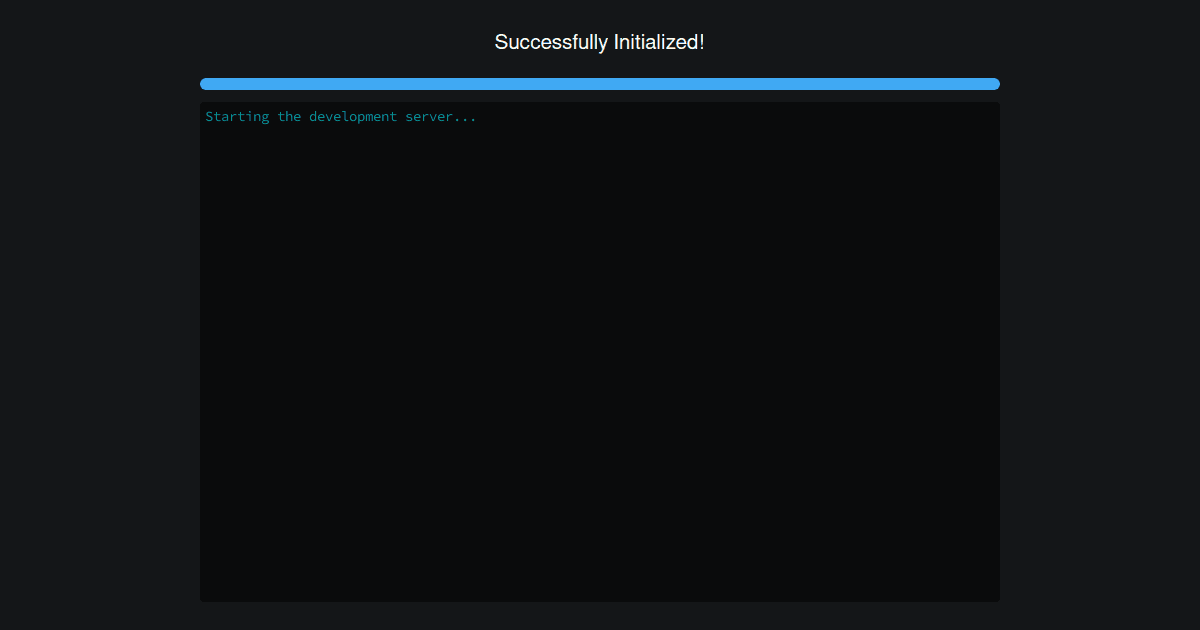Click the left end of the progress bar
Viewport: 1200px width, 630px height.
coord(206,84)
